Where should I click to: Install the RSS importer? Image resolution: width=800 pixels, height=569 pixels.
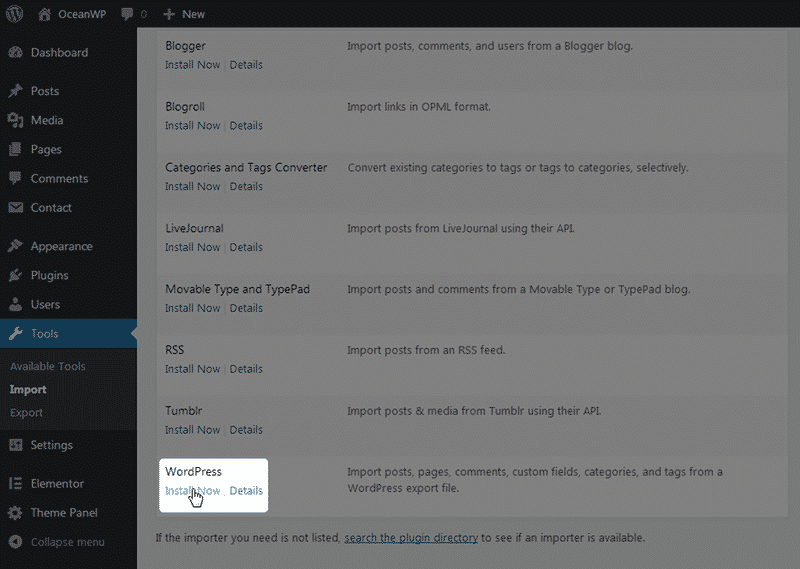(x=192, y=369)
